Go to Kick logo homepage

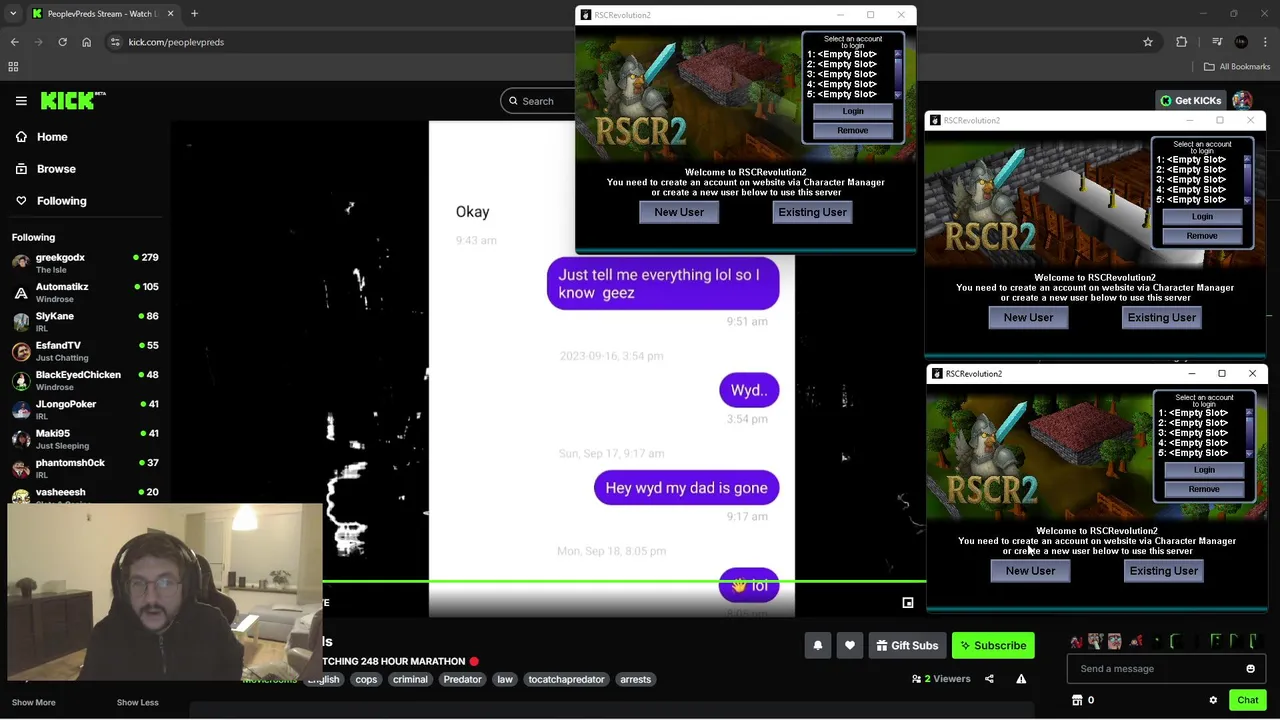coord(73,100)
